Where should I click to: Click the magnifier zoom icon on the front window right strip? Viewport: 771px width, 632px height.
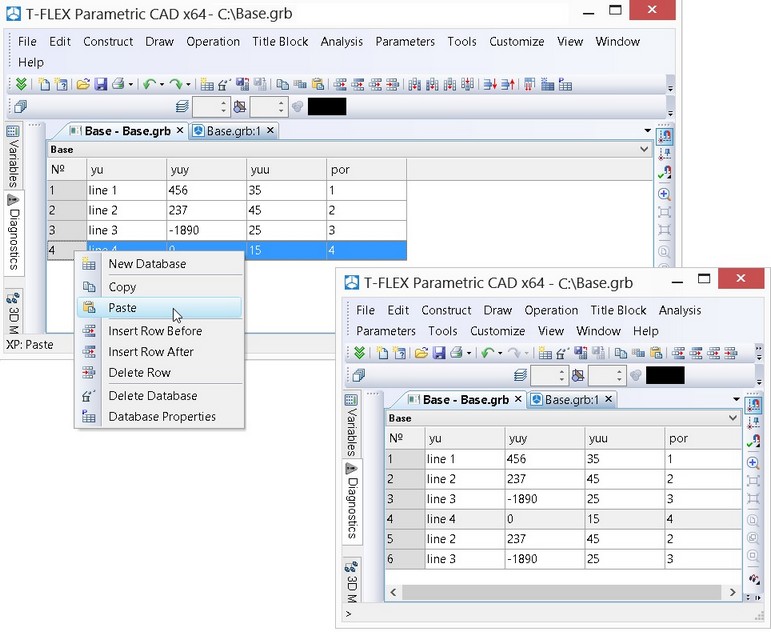pos(753,463)
